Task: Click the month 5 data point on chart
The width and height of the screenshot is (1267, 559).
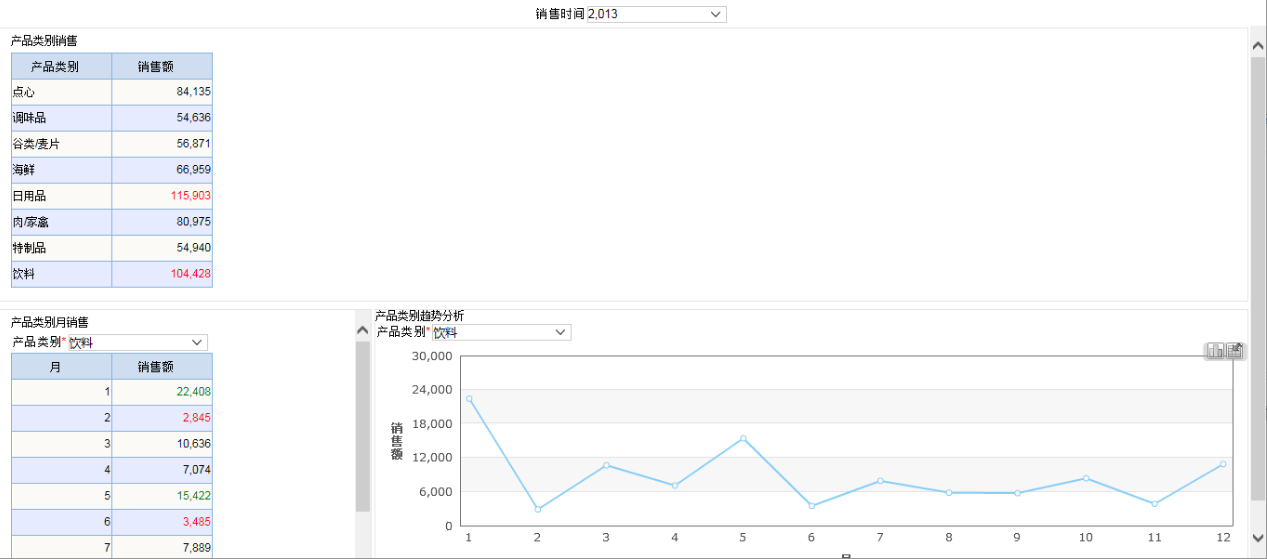Action: point(743,438)
